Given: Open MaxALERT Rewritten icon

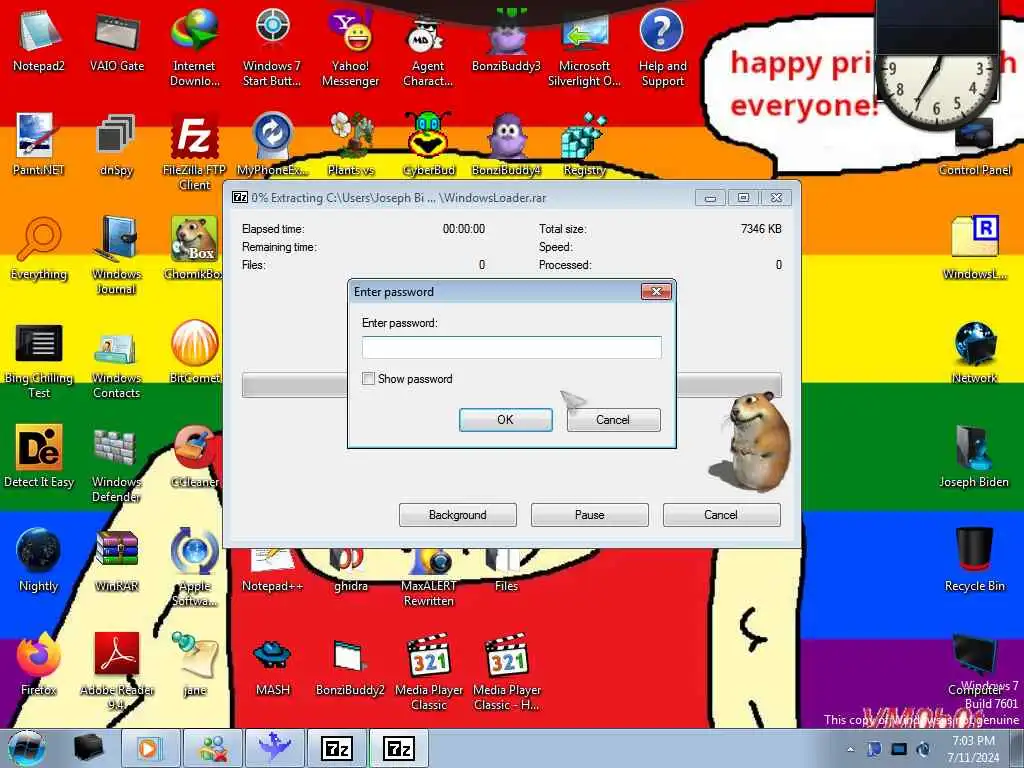Looking at the screenshot, I should [429, 578].
